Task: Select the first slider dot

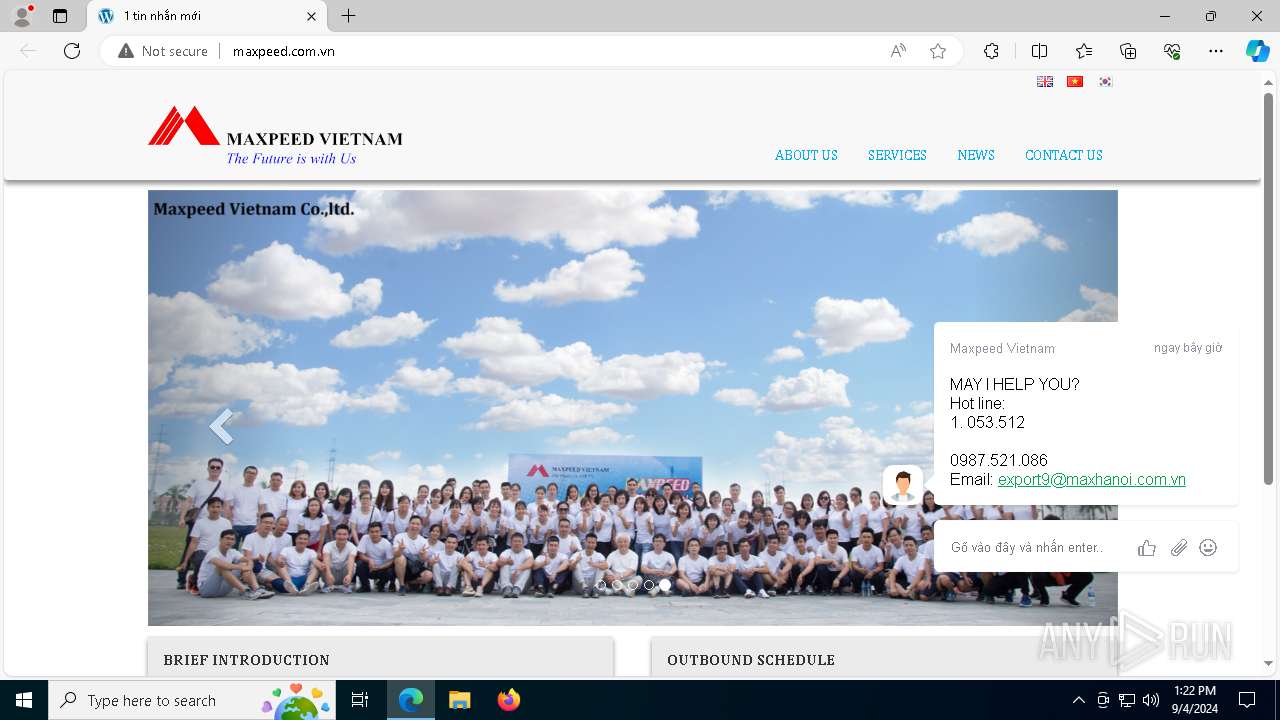Action: click(601, 585)
